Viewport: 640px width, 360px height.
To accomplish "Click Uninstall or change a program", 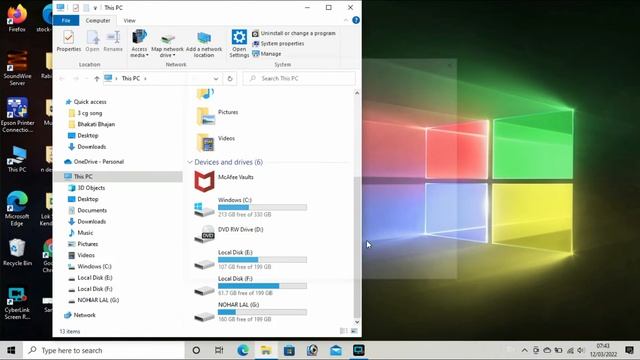I will 294,33.
